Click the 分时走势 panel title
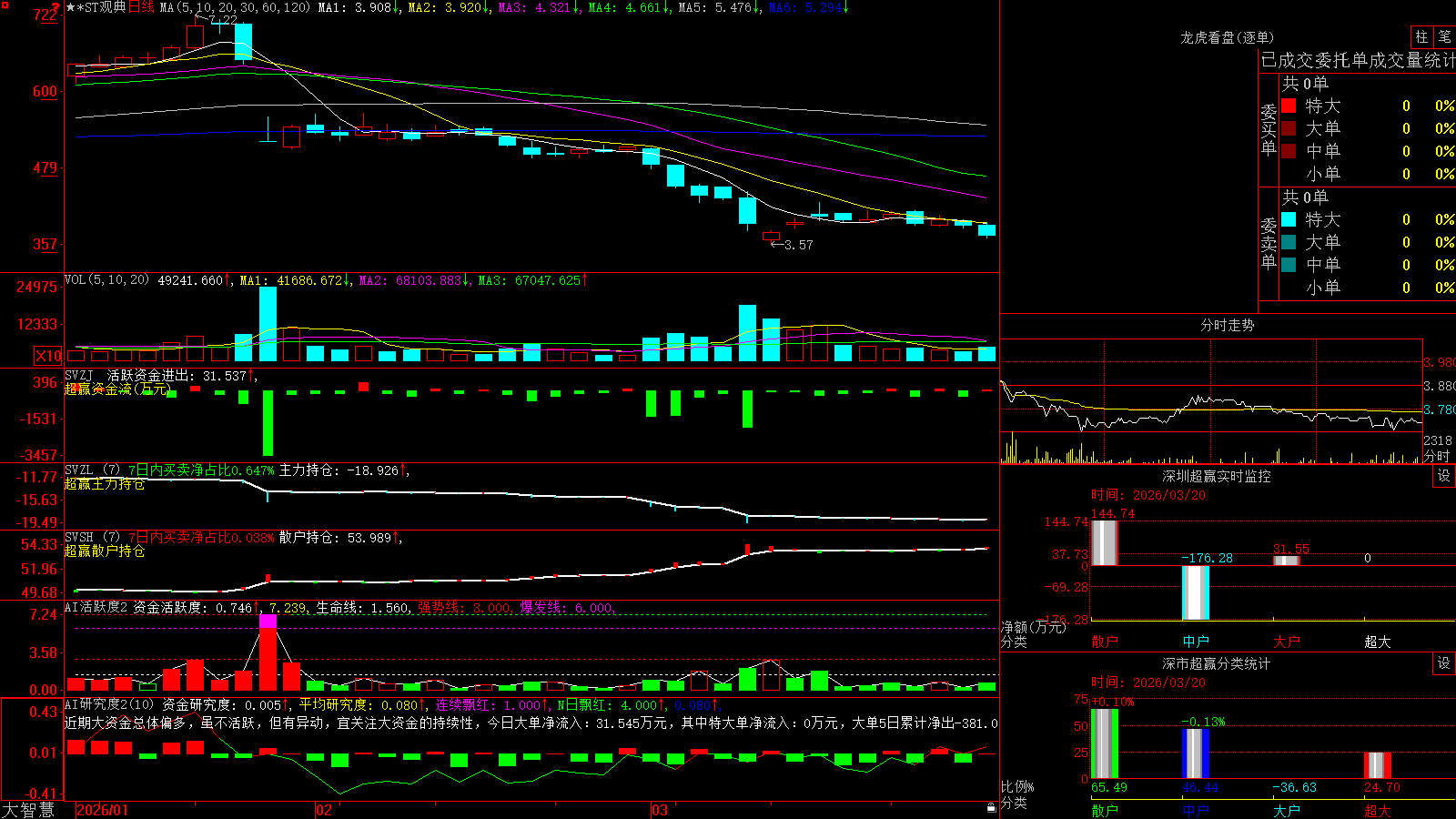 (x=1228, y=325)
